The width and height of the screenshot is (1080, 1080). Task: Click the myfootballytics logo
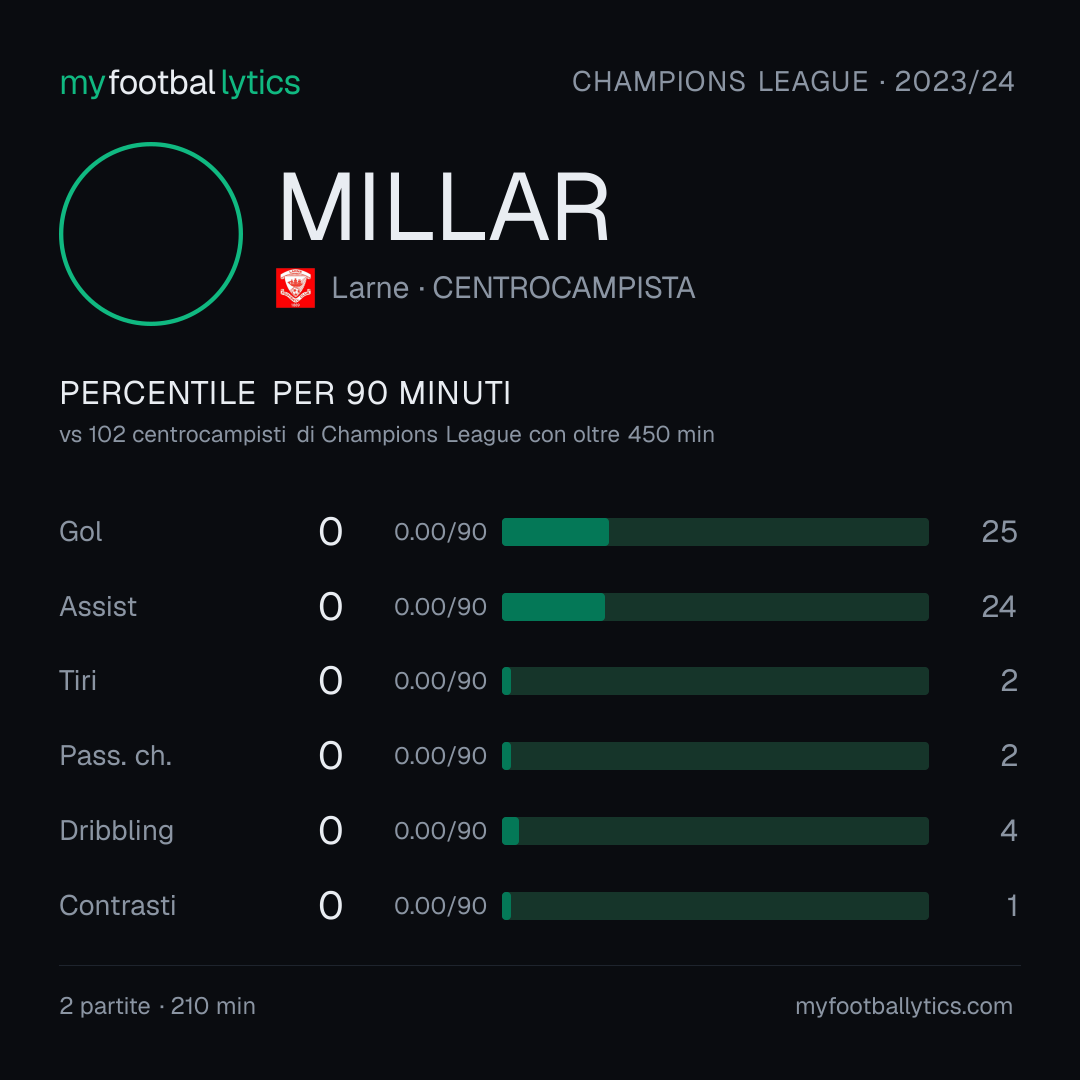[180, 83]
